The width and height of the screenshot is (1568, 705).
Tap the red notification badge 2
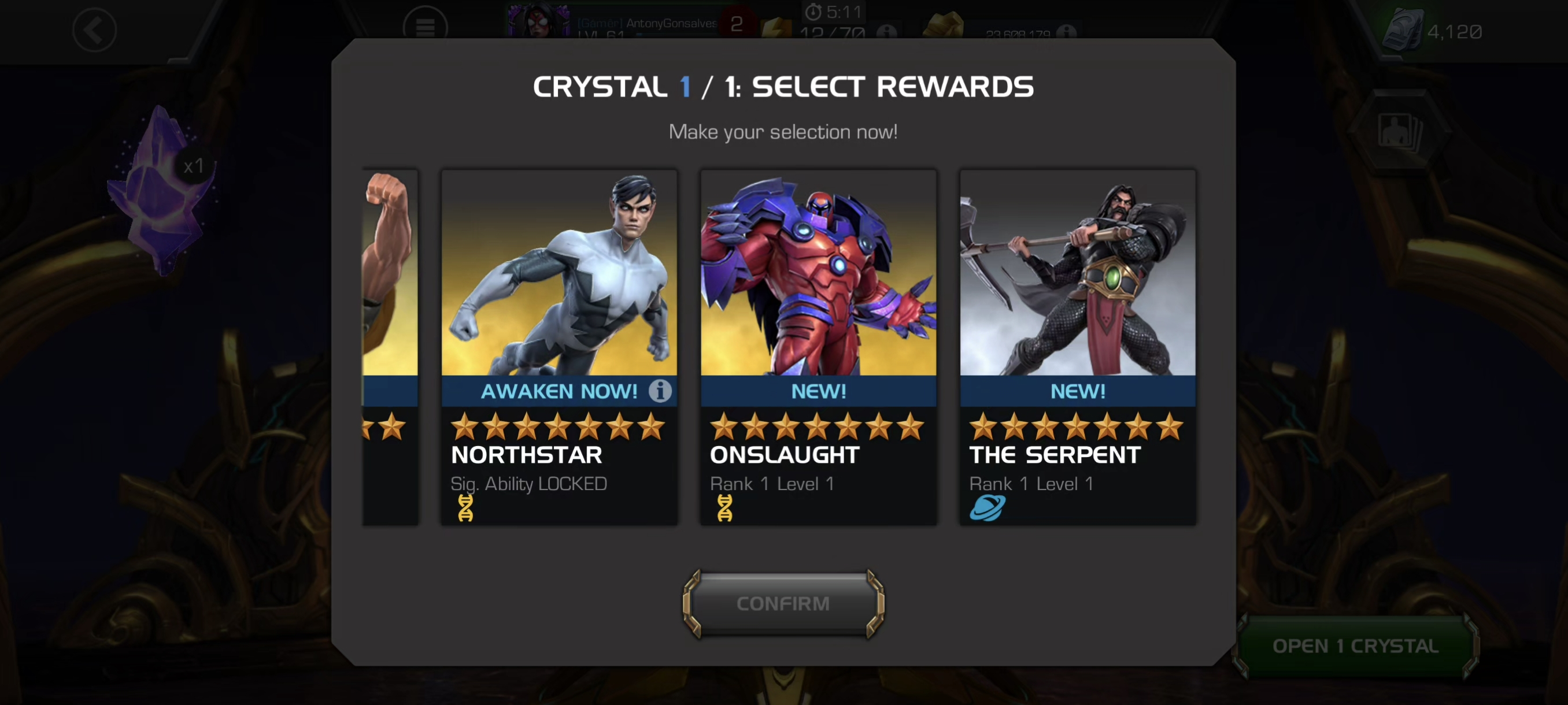click(737, 24)
